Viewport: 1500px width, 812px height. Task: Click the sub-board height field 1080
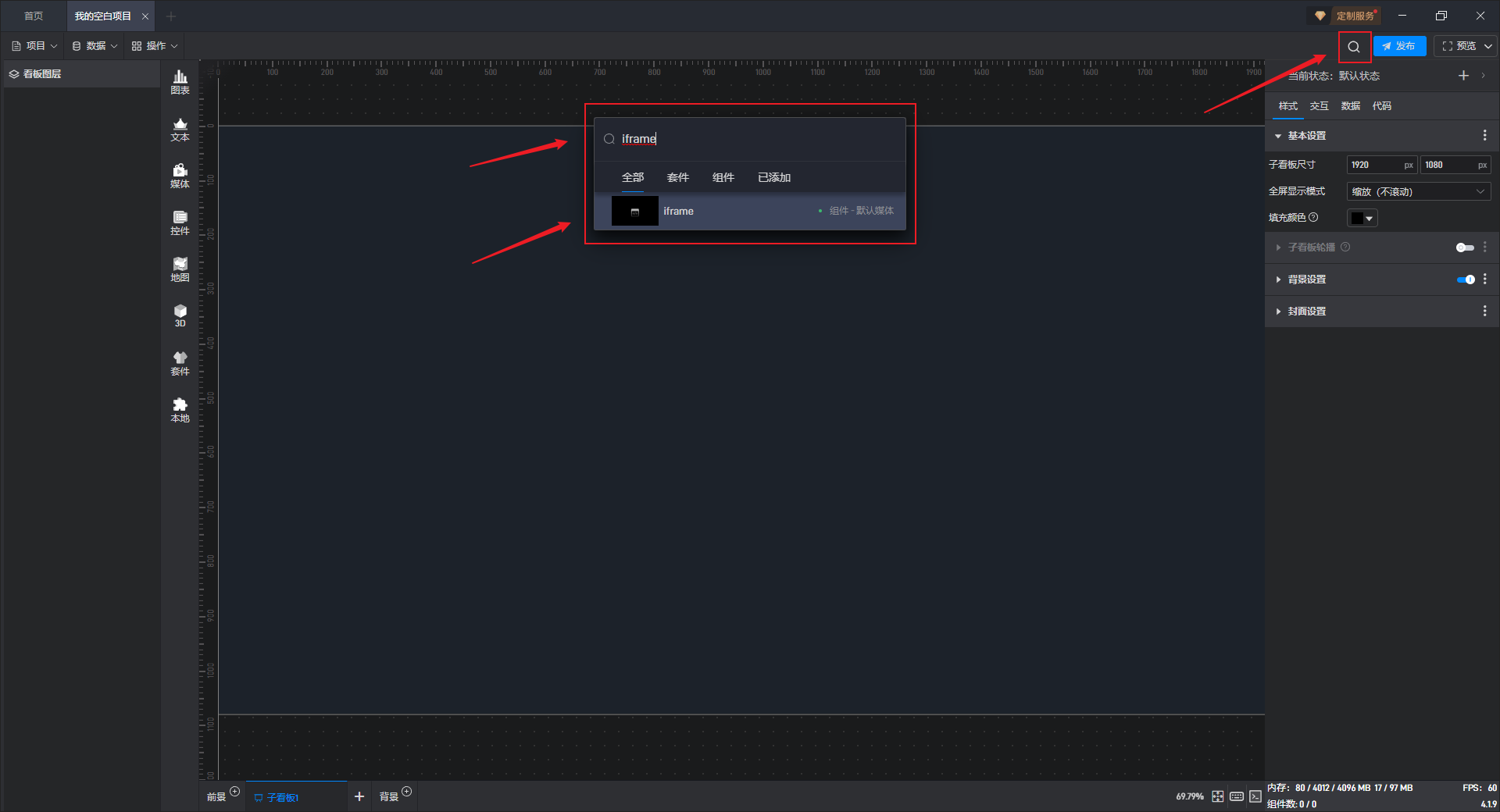tap(1455, 165)
